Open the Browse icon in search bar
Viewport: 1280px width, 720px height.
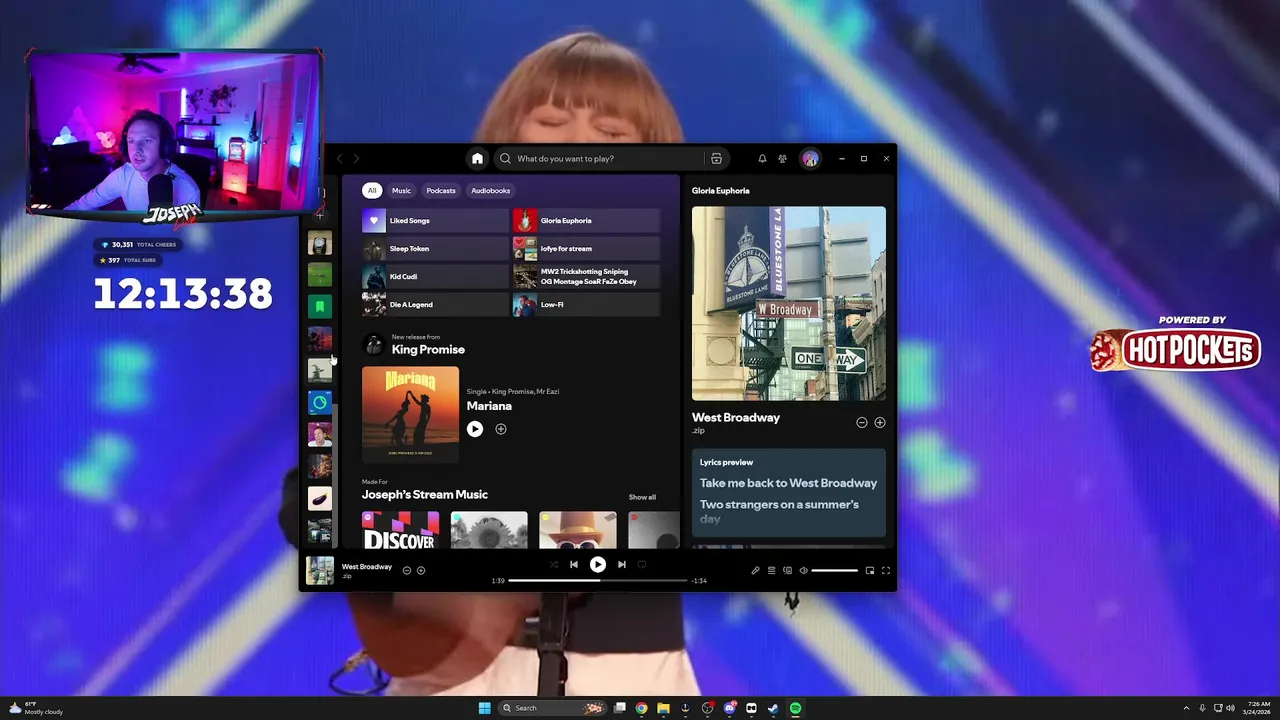[716, 158]
